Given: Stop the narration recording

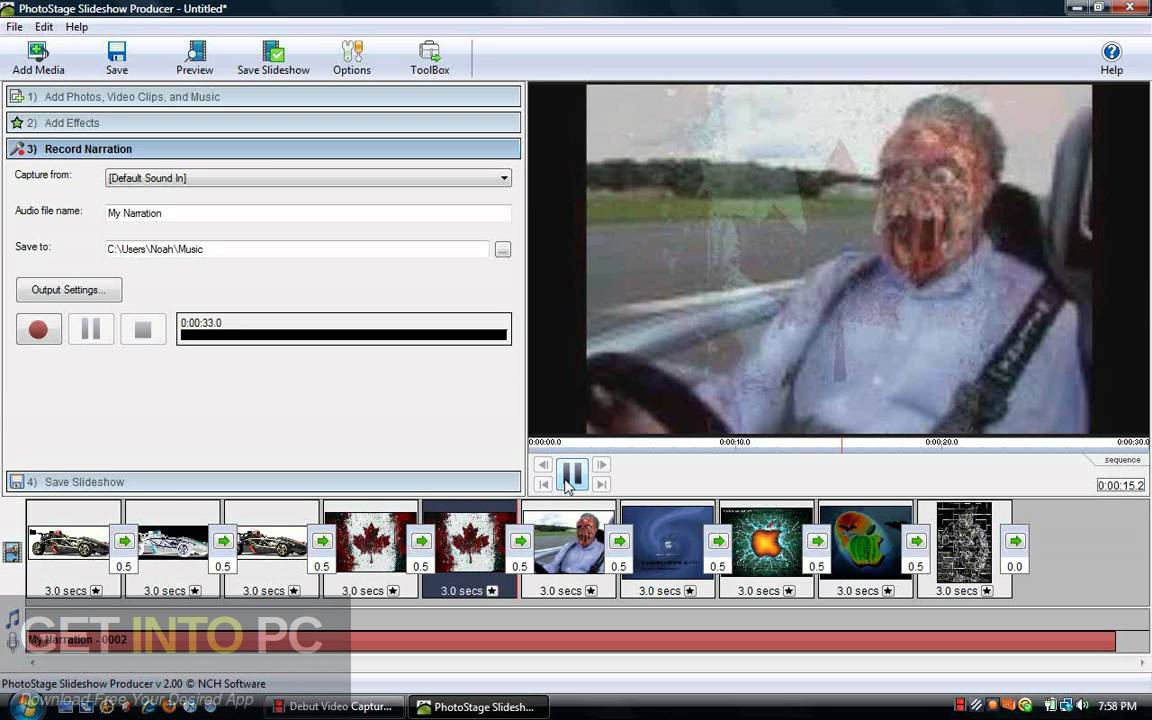Looking at the screenshot, I should coord(143,329).
